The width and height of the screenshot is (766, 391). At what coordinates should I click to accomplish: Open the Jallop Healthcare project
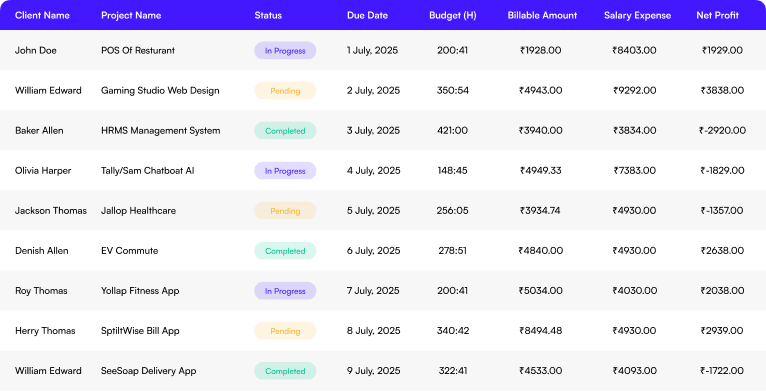[138, 211]
